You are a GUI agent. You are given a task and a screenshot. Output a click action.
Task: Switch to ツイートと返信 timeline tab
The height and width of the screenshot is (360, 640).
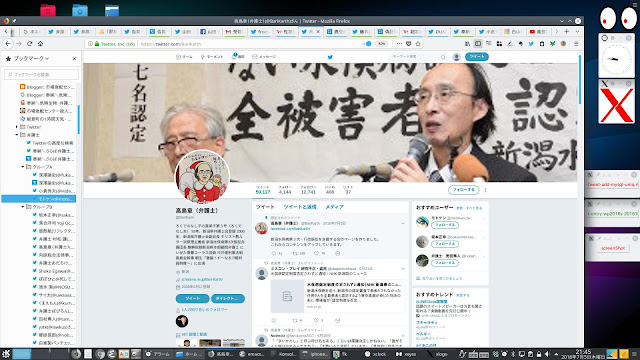click(300, 207)
